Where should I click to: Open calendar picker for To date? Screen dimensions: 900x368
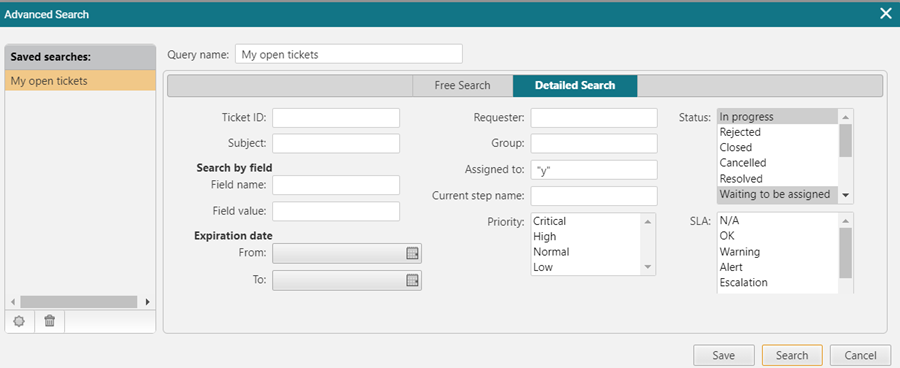click(412, 280)
